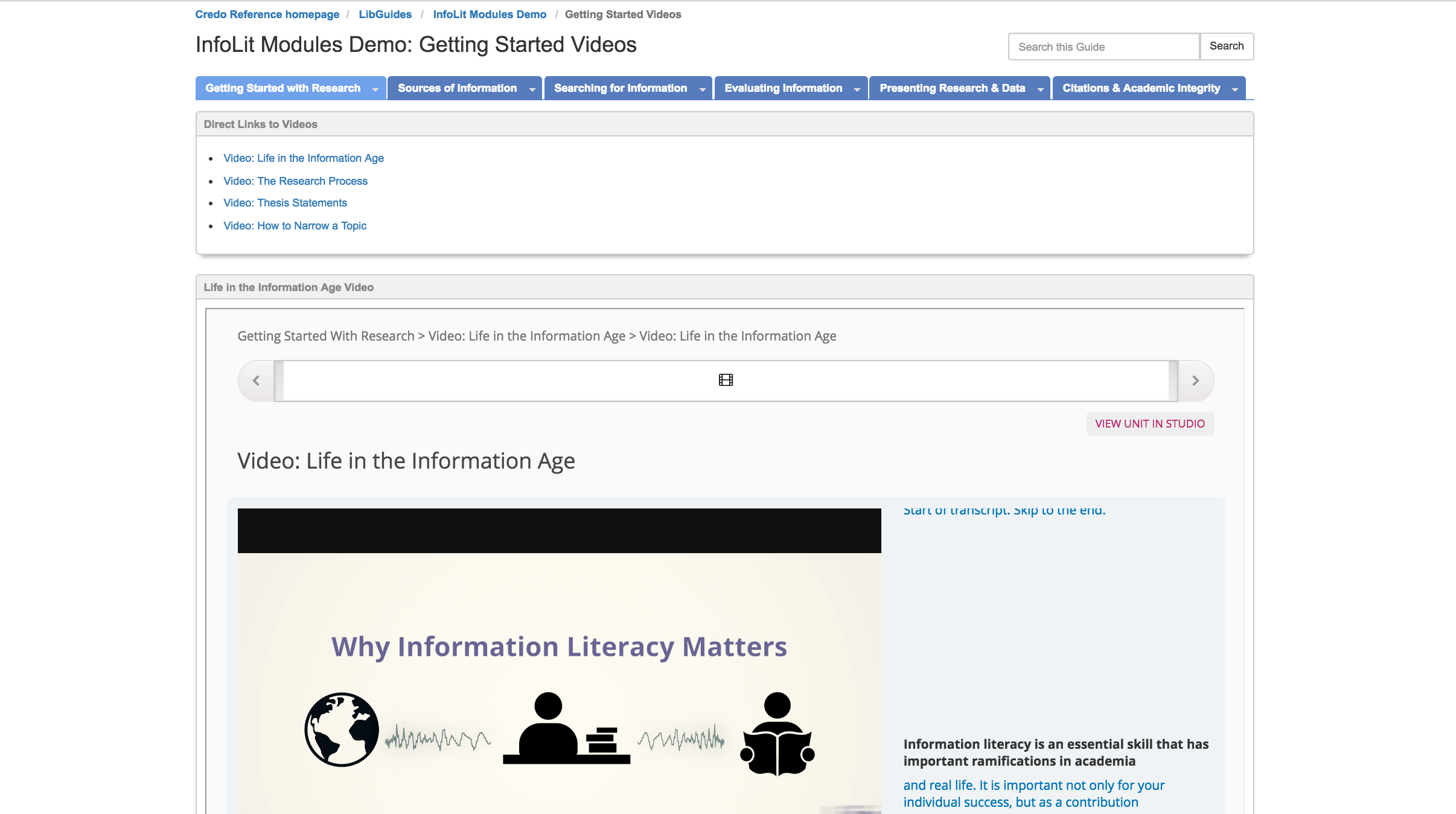Image resolution: width=1456 pixels, height=814 pixels.
Task: Expand Presenting Research & Data dropdown arrow
Action: [x=1040, y=89]
